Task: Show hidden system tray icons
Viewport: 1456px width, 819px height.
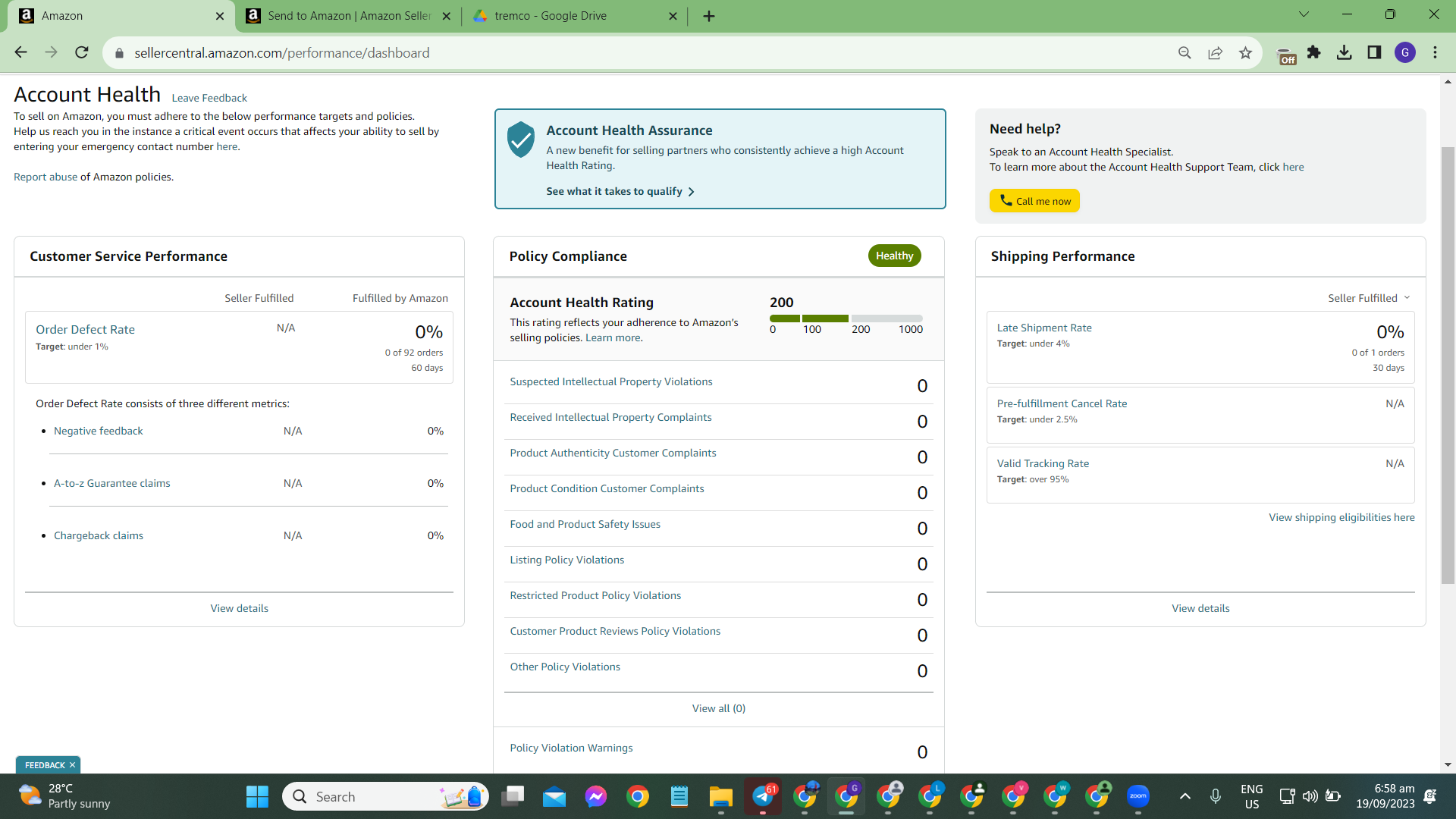Action: (x=1185, y=796)
